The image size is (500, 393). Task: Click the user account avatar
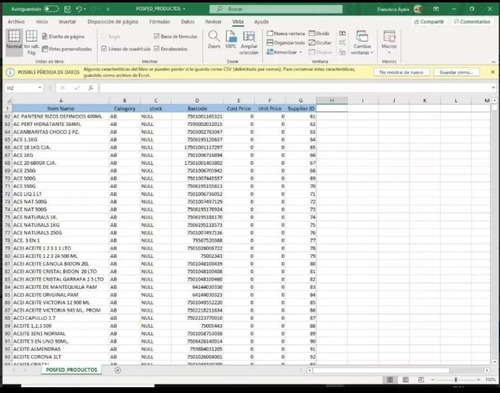[x=418, y=9]
